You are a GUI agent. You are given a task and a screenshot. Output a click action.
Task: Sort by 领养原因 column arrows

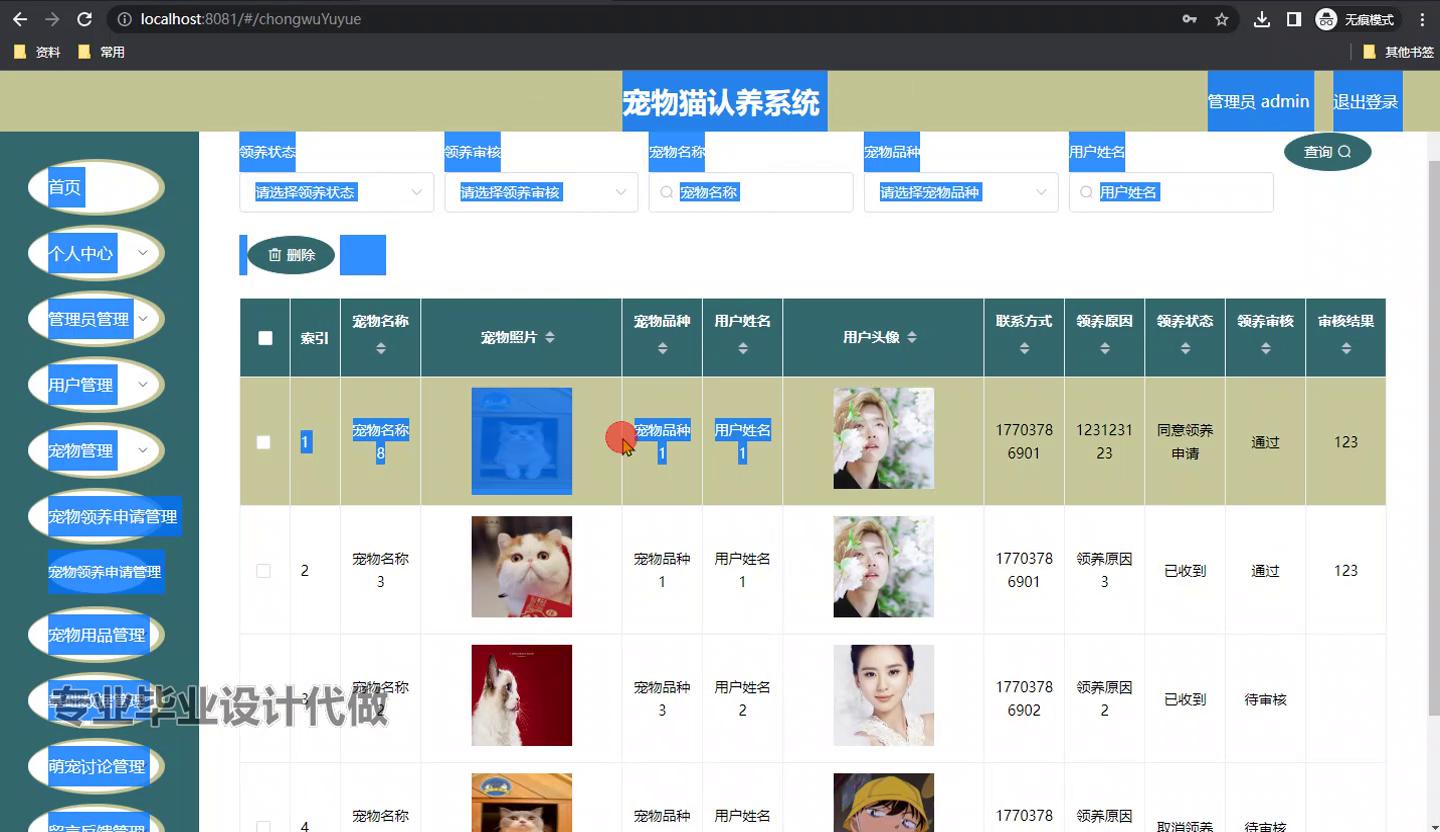1104,348
